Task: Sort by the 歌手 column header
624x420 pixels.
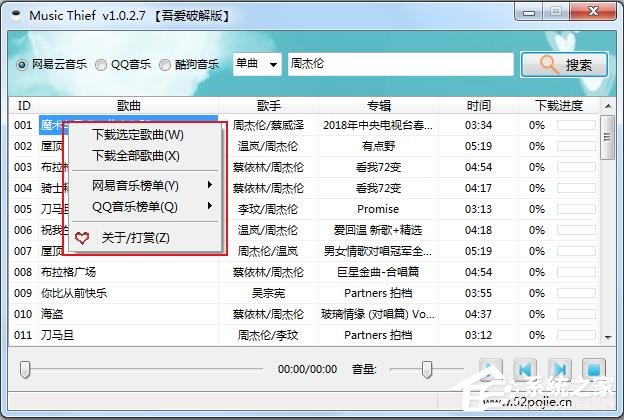Action: [x=269, y=106]
